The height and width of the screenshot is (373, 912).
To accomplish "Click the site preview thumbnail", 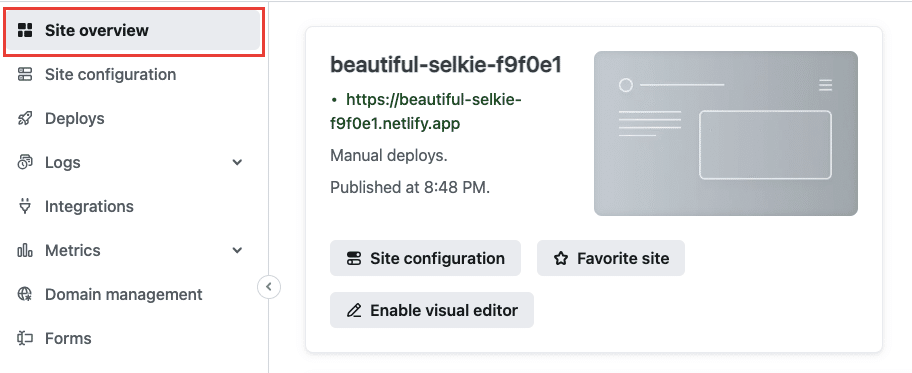I will click(726, 134).
